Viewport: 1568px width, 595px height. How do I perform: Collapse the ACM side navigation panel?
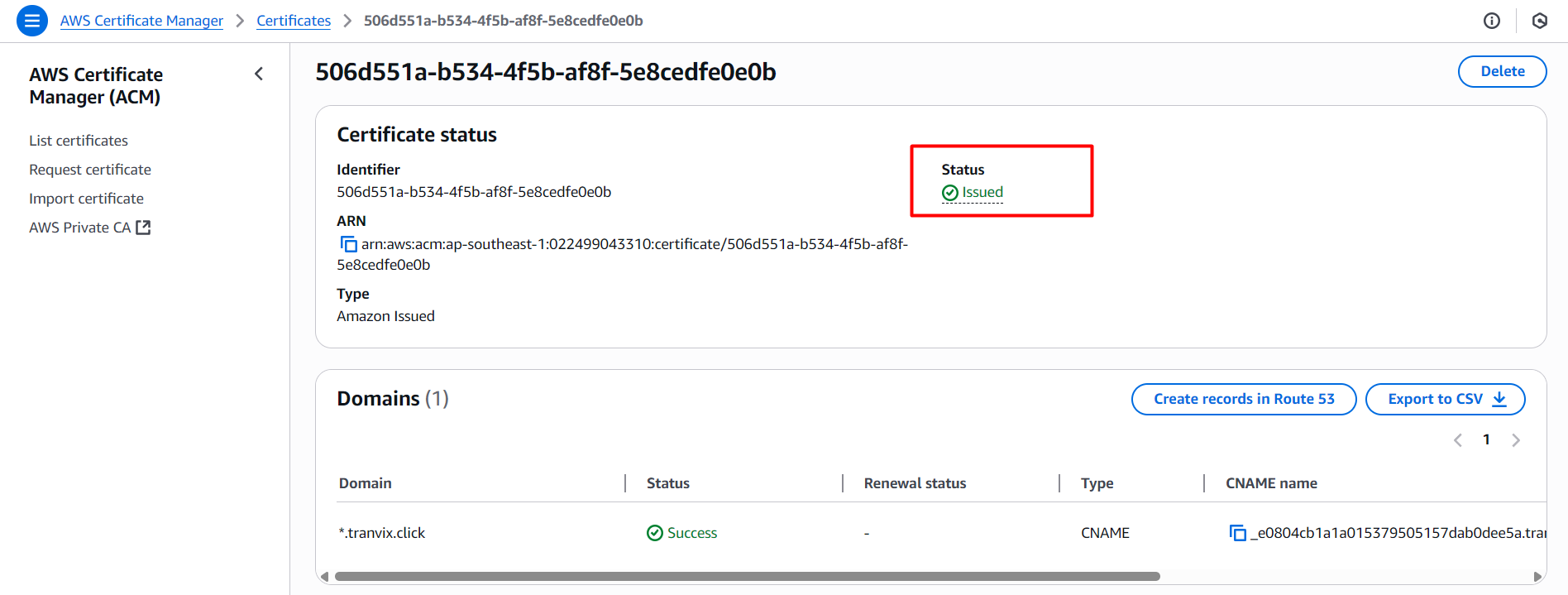(259, 74)
